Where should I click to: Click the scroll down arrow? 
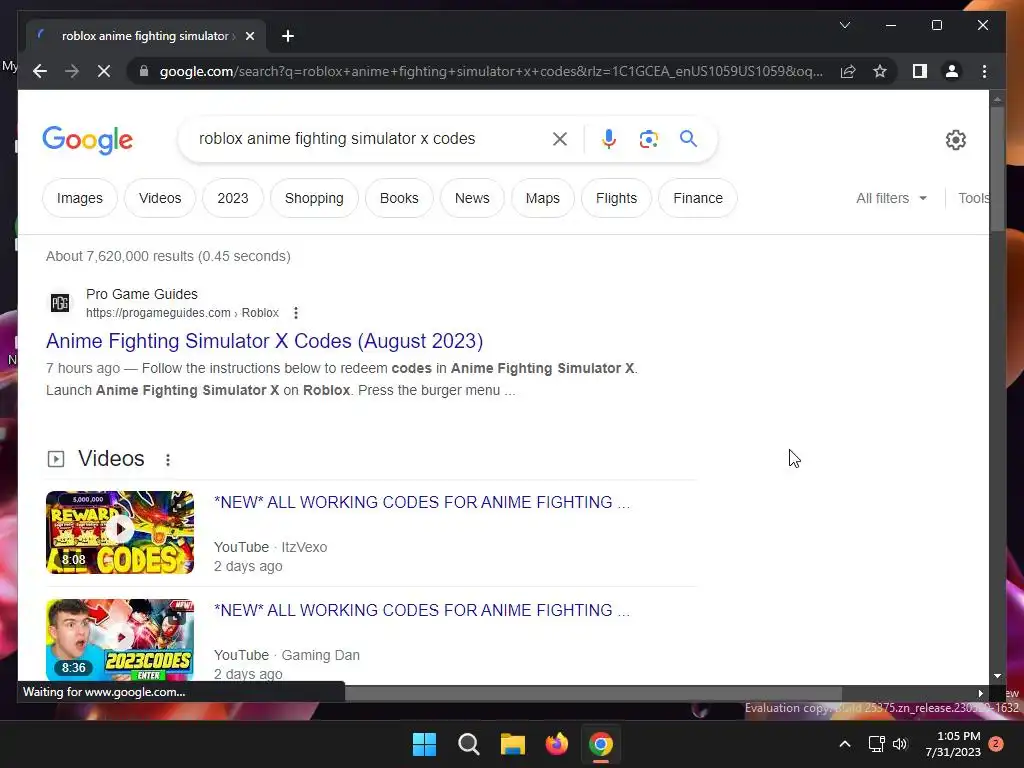(997, 677)
